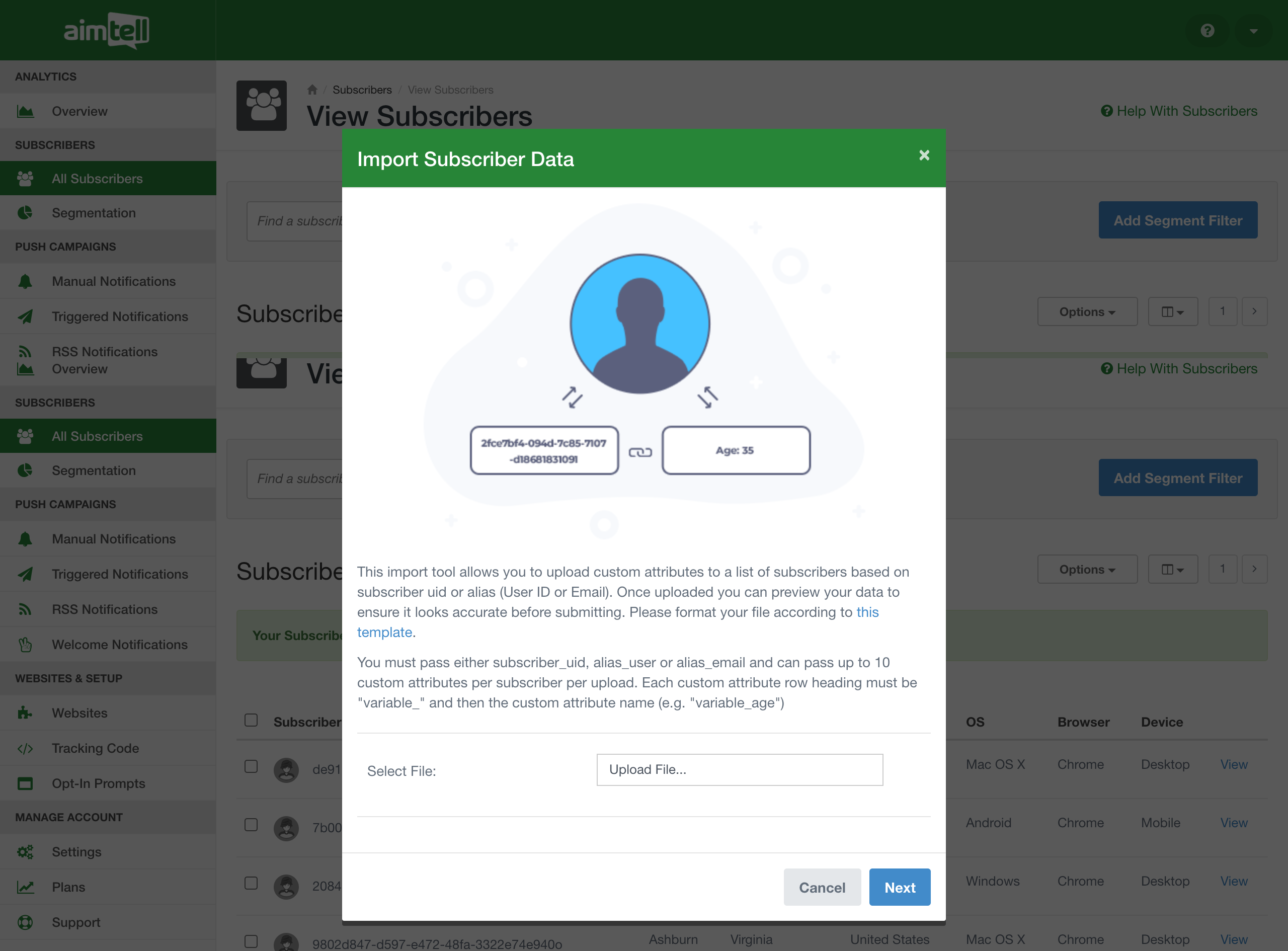Image resolution: width=1288 pixels, height=951 pixels.
Task: Click the Welcome Notifications hand icon
Action: point(25,645)
